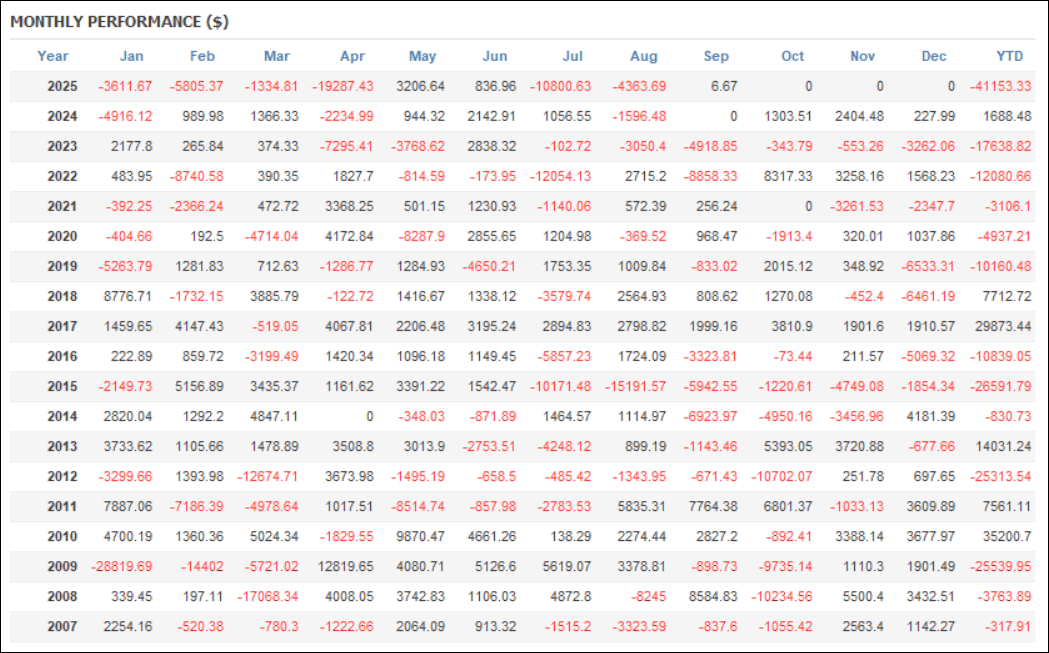
Task: Sort by the Jan column header
Action: tap(131, 56)
